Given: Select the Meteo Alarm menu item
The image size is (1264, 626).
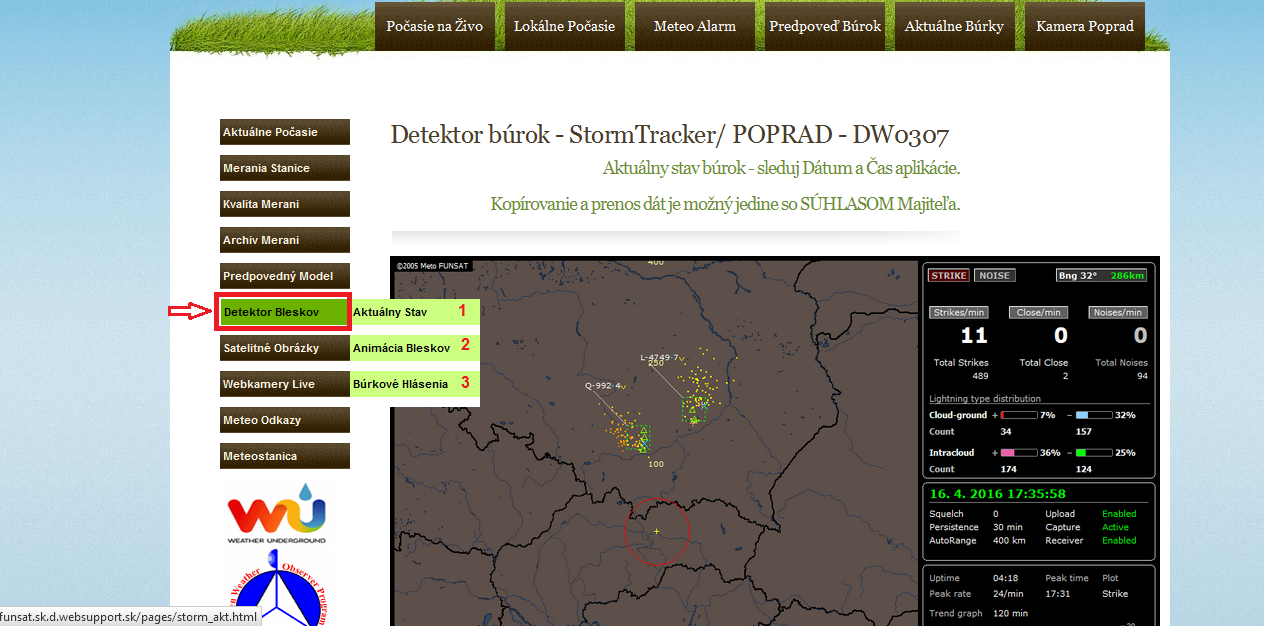Looking at the screenshot, I should pyautogui.click(x=694, y=27).
